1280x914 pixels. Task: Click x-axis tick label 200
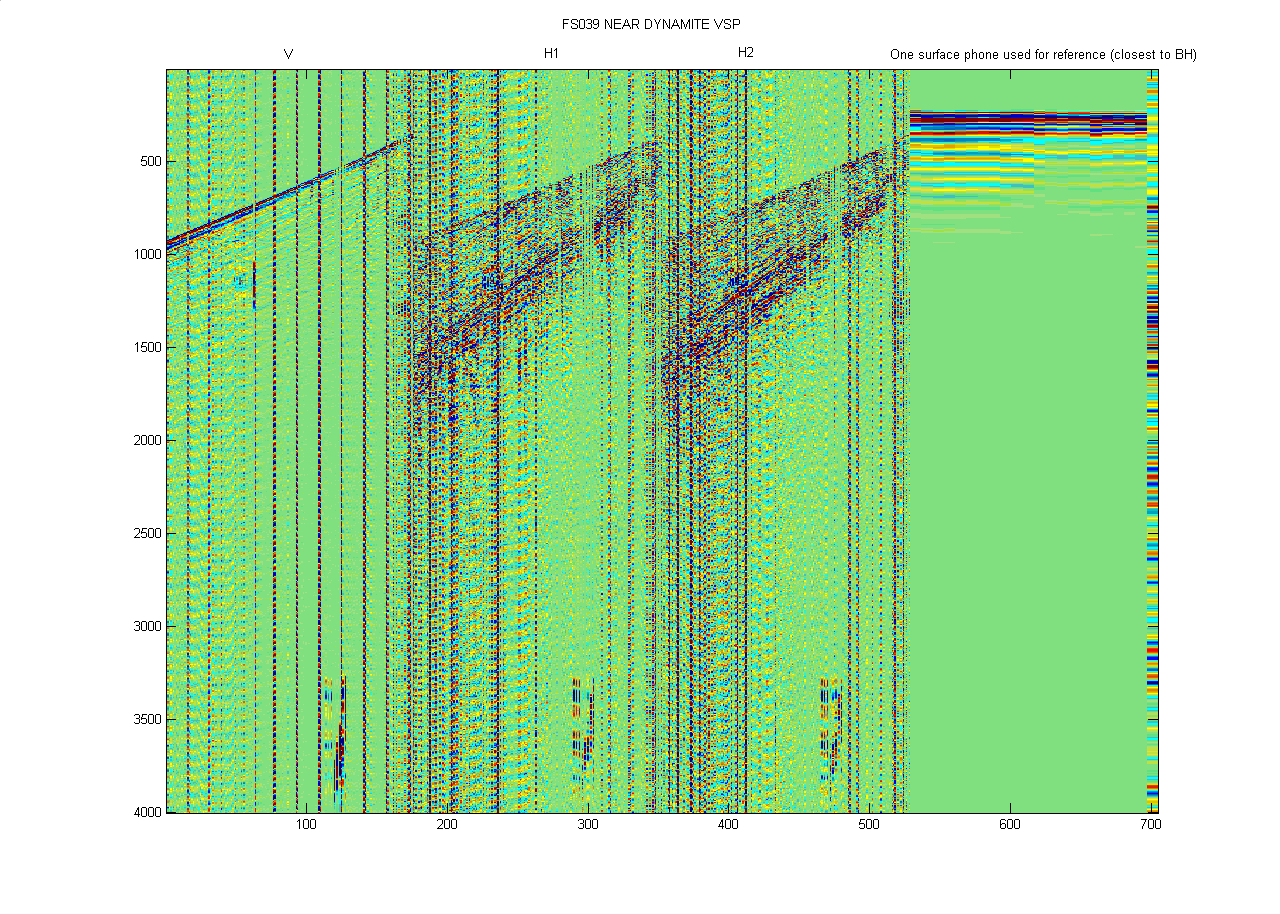447,824
